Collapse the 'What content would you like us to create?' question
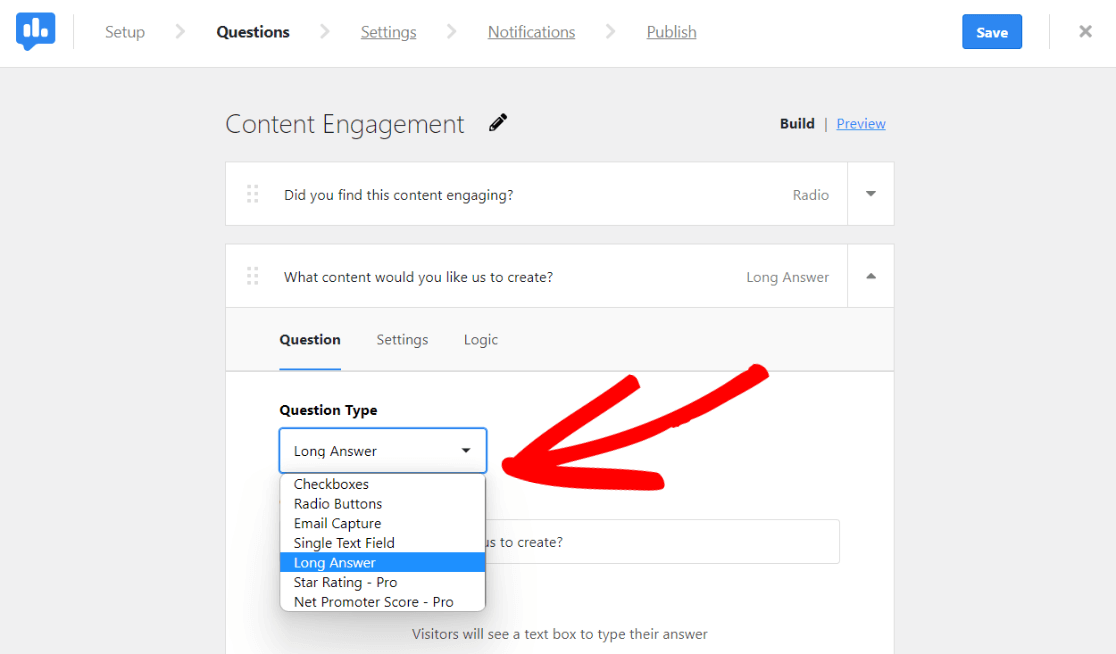1116x654 pixels. (x=870, y=276)
